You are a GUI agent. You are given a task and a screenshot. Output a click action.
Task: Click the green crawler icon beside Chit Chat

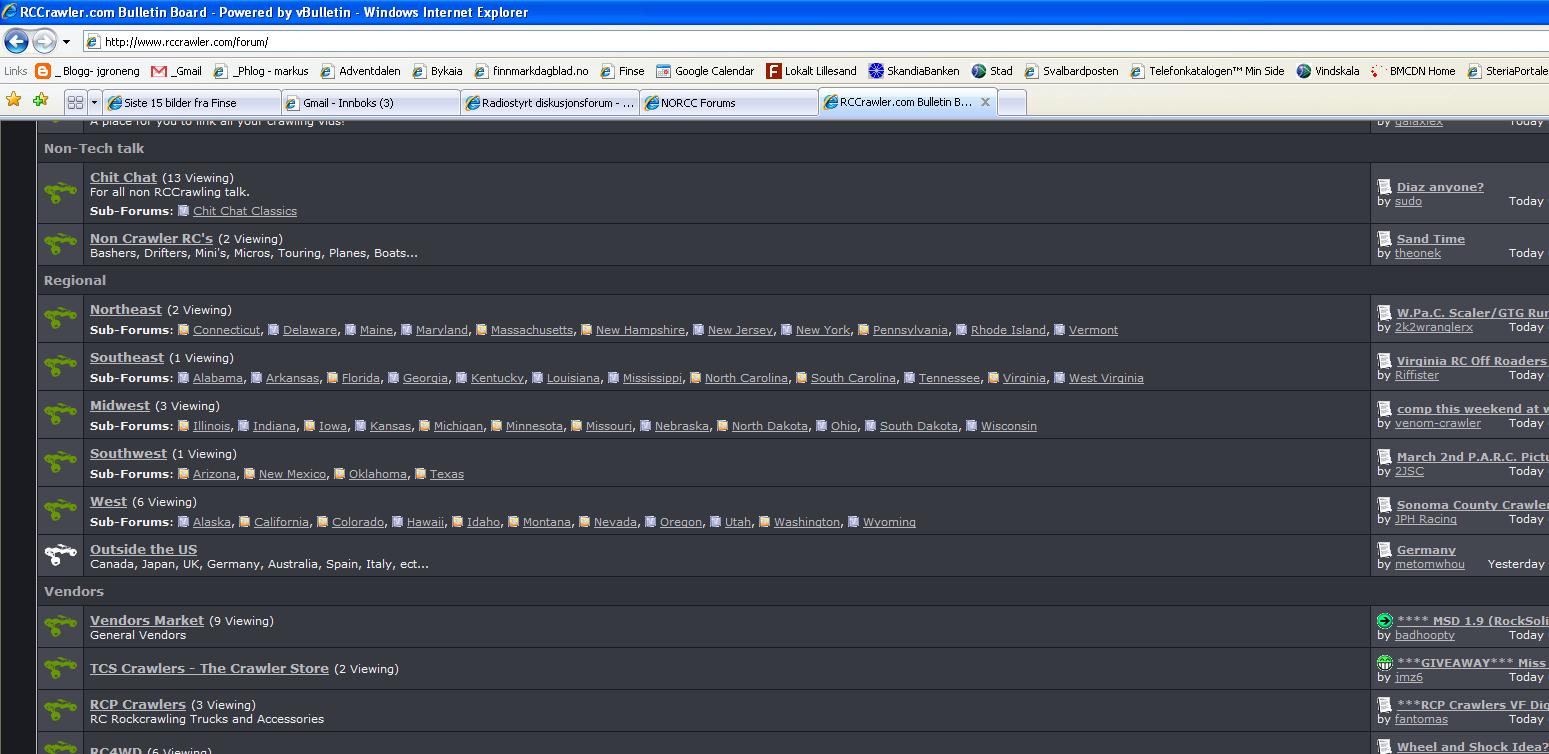[61, 192]
